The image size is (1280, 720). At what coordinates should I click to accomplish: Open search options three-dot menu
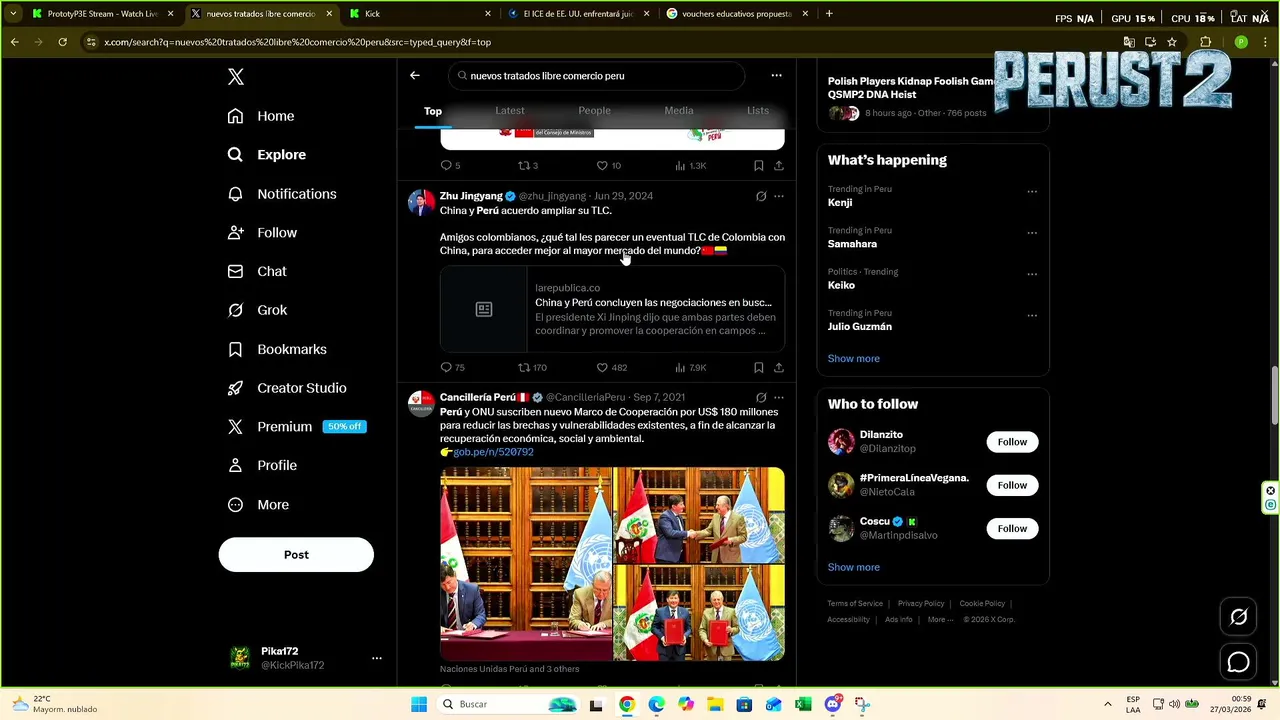(x=776, y=75)
